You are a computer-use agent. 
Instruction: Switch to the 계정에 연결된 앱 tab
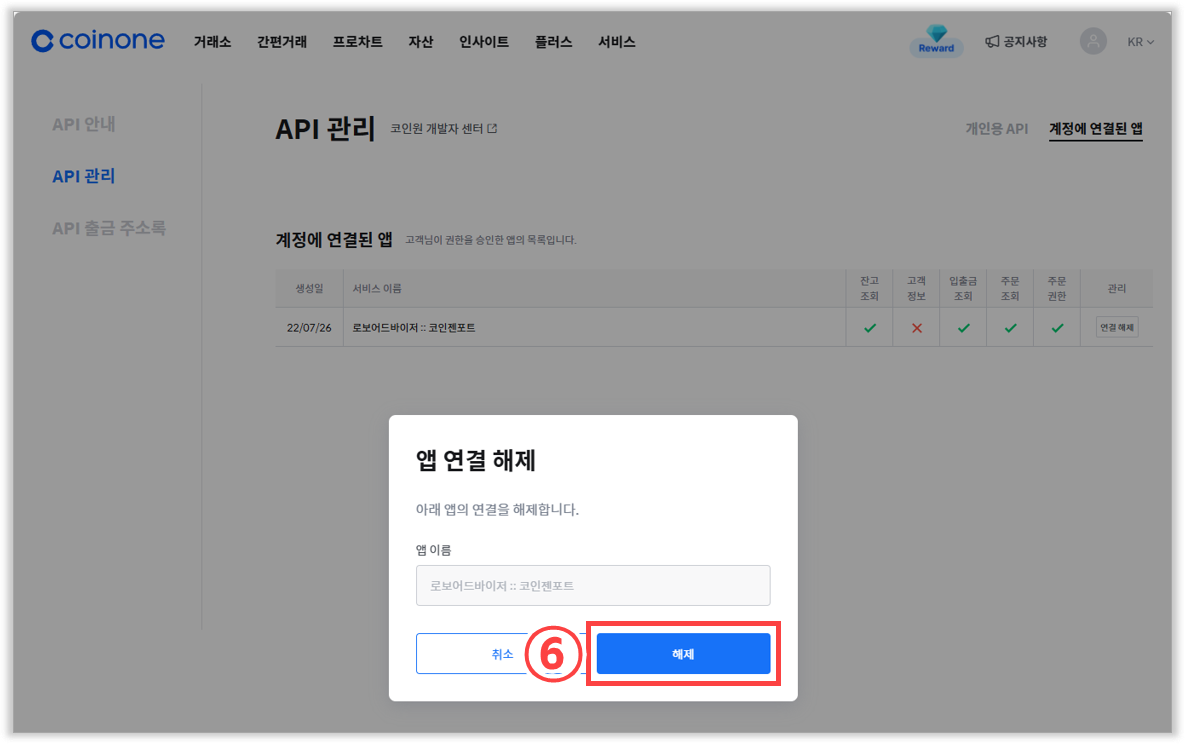pos(1095,129)
